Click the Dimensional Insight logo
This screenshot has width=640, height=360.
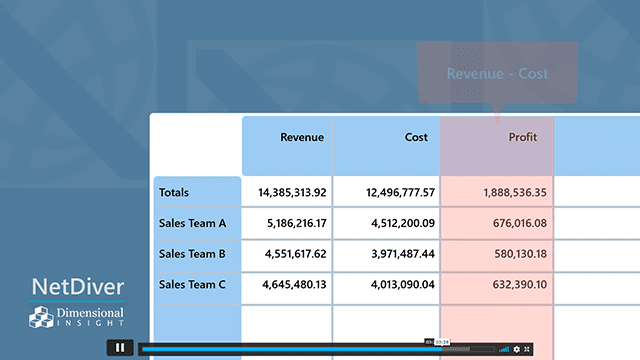[76, 317]
